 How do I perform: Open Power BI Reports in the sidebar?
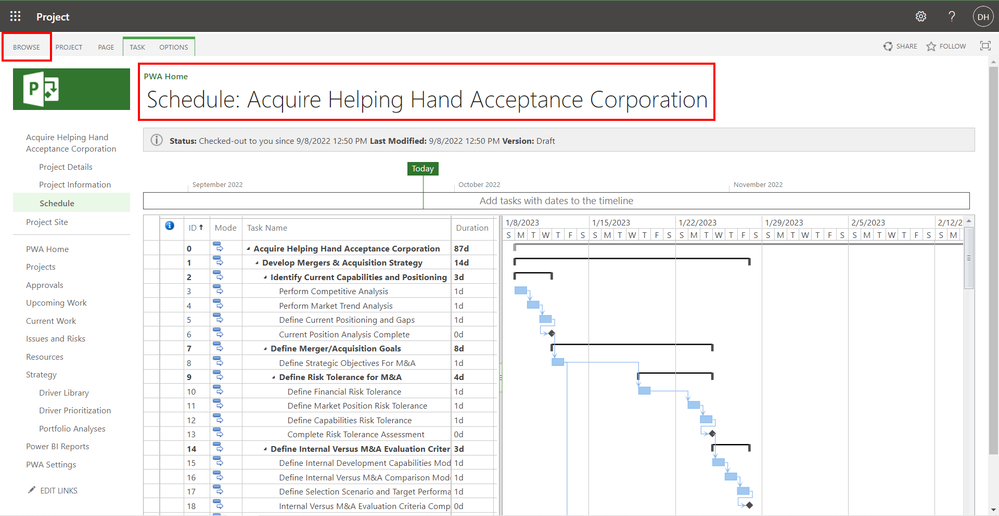pos(57,447)
